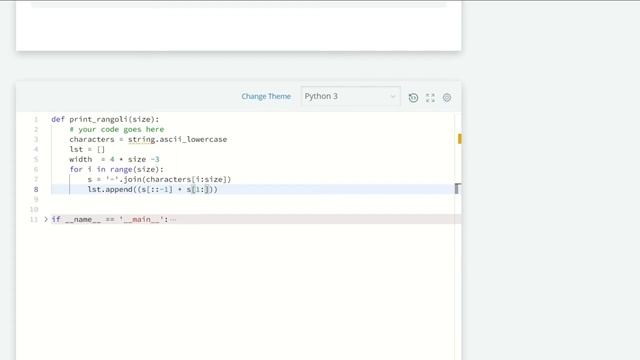Click the comment your code goes here
This screenshot has width=640, height=360.
coord(116,129)
